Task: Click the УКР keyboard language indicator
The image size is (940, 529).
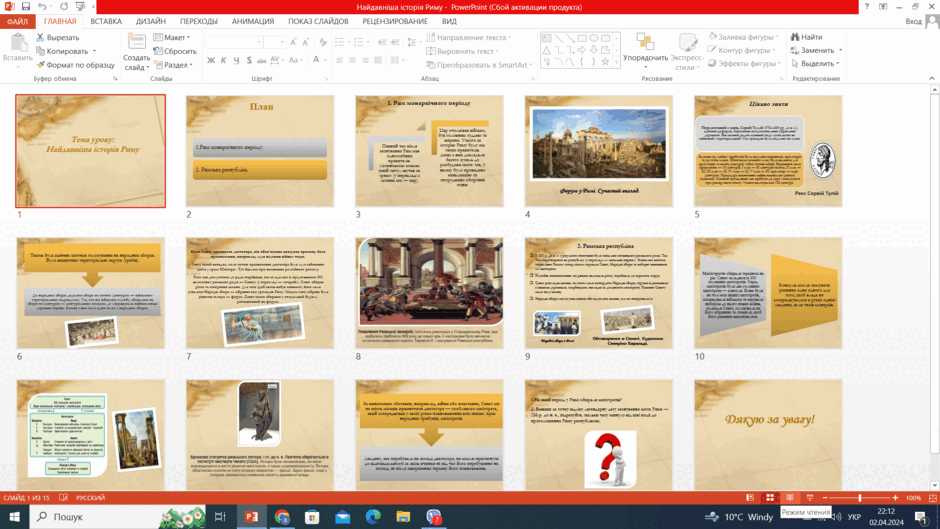Action: (854, 516)
